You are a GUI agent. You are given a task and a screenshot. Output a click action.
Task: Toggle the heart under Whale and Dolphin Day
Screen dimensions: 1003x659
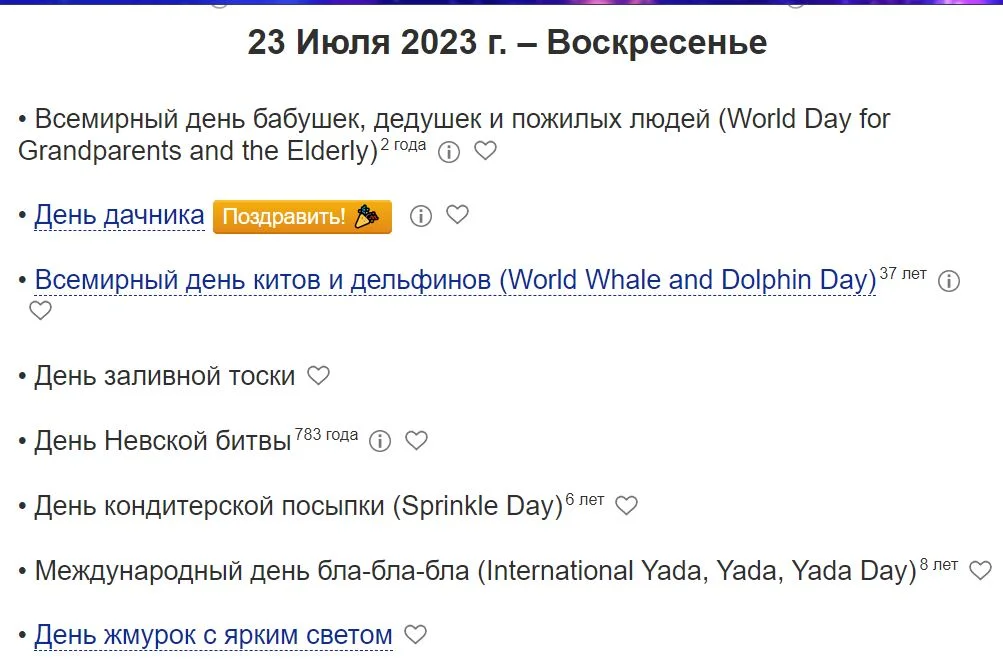click(x=39, y=311)
